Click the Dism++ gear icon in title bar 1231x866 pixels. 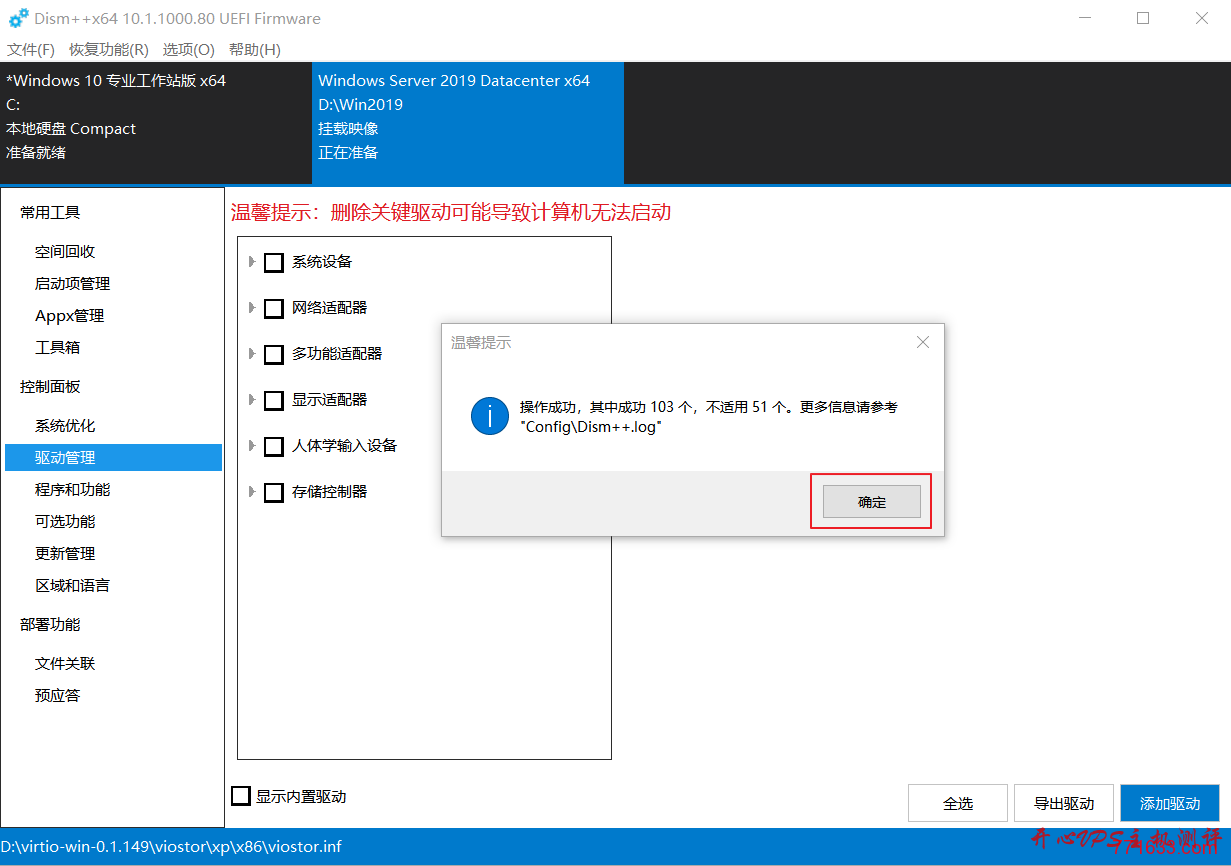(x=16, y=17)
